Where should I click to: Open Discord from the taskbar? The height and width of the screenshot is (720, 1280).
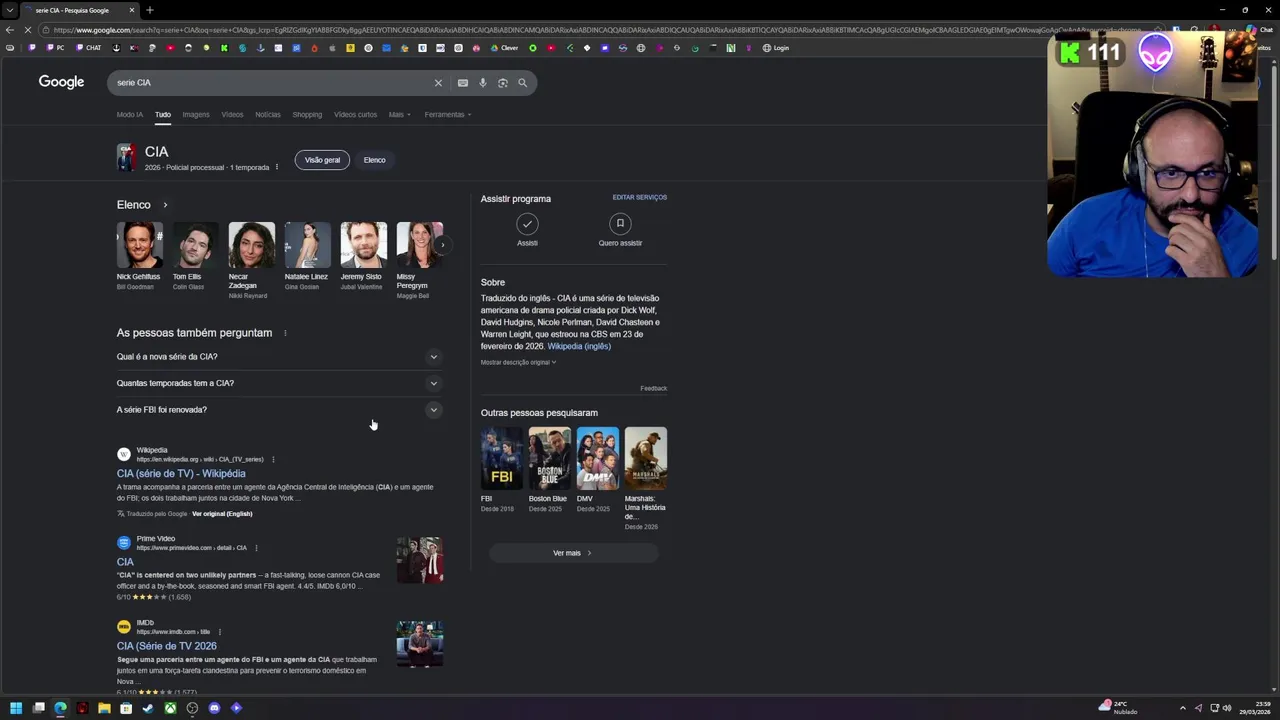pos(214,708)
